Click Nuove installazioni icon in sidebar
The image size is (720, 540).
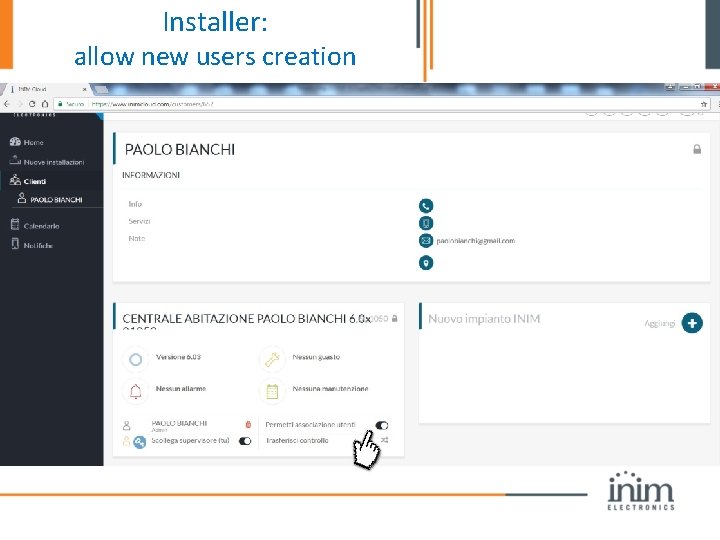click(15, 160)
